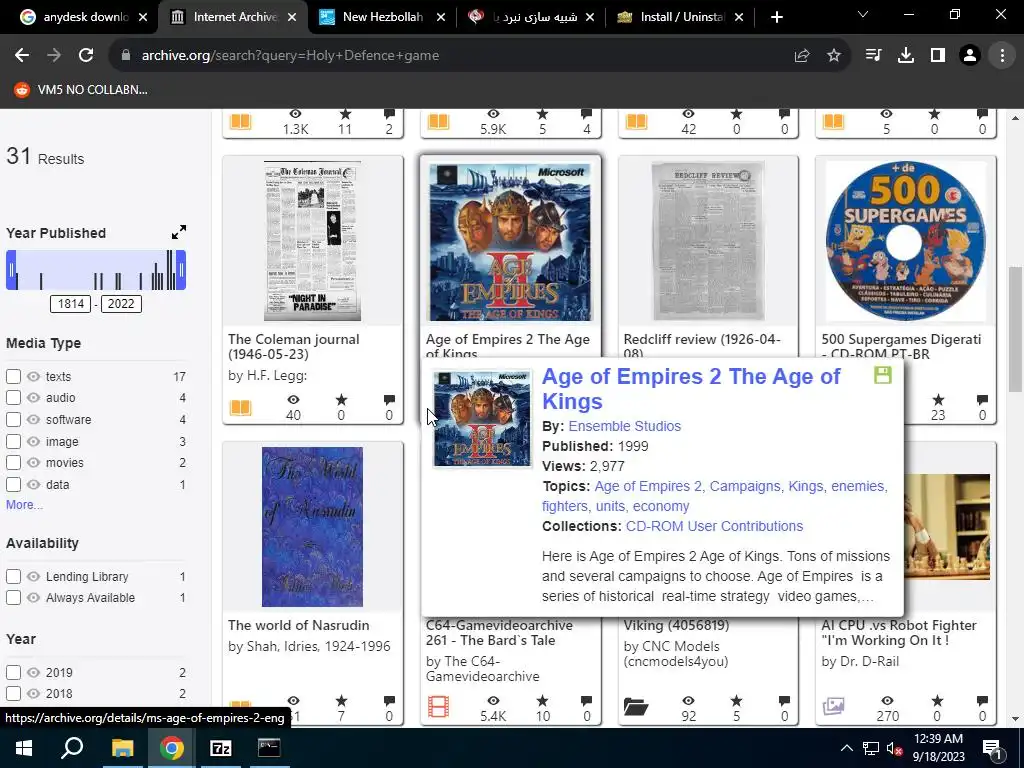The image size is (1024, 768).
Task: Check the 2019 year checkbox
Action: pyautogui.click(x=13, y=672)
